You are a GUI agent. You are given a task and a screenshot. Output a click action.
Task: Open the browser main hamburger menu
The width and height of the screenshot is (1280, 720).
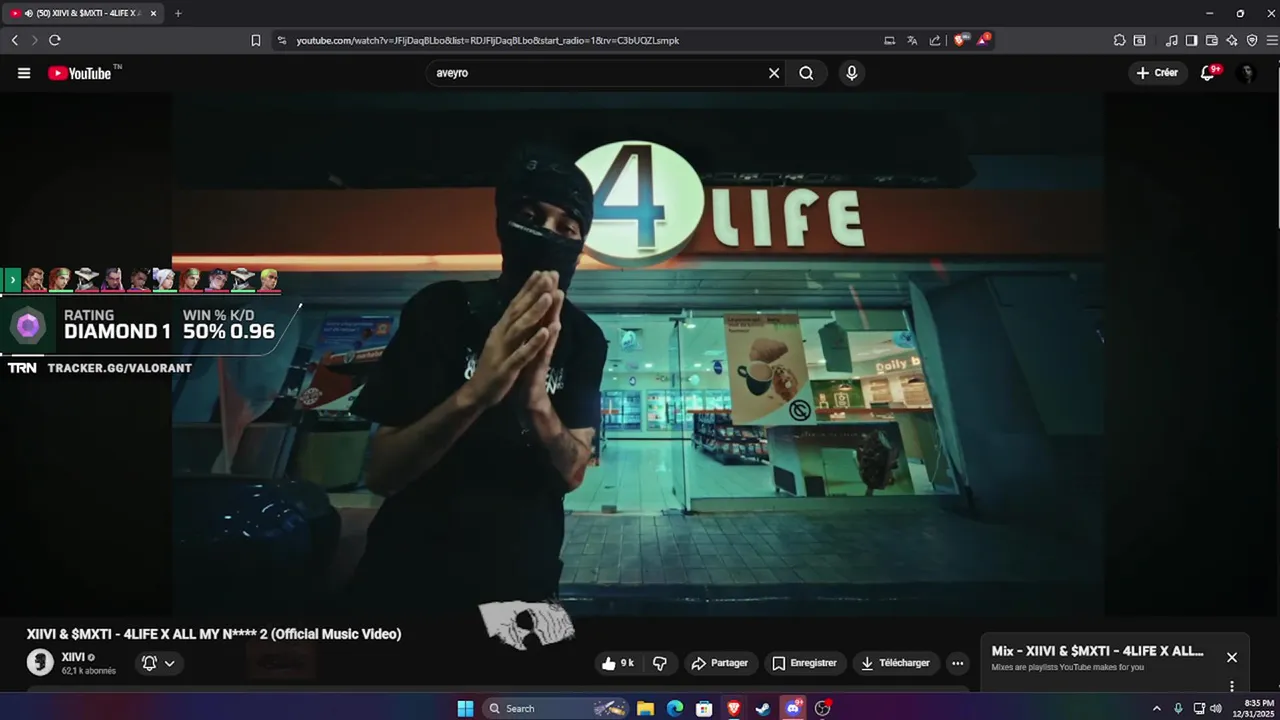1272,40
